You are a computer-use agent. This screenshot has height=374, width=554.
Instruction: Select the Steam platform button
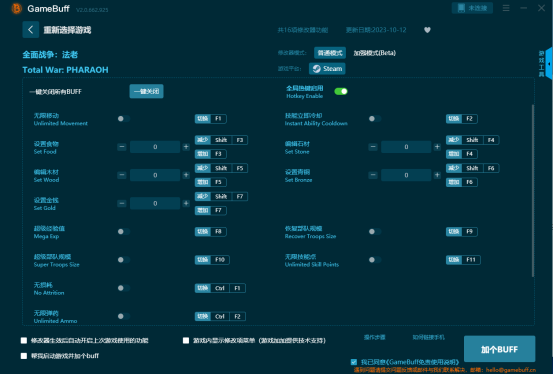327,69
